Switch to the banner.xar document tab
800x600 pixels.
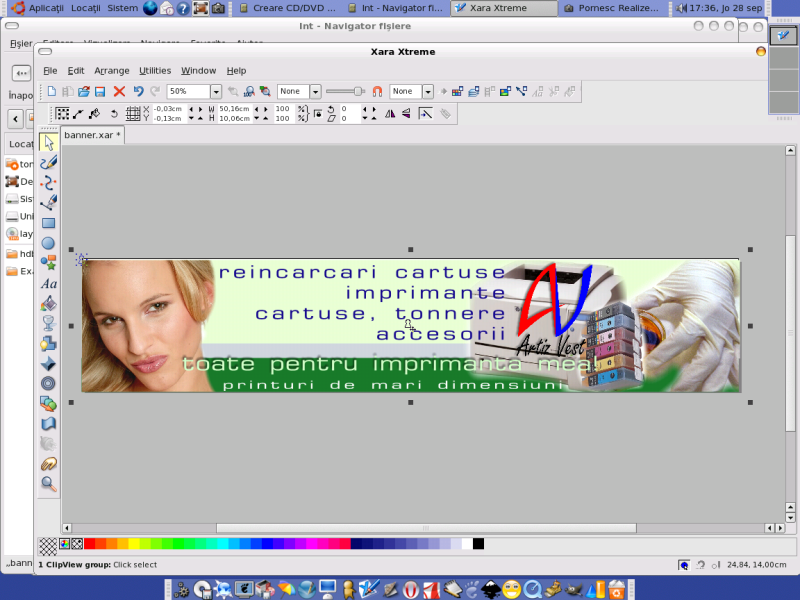pyautogui.click(x=92, y=135)
